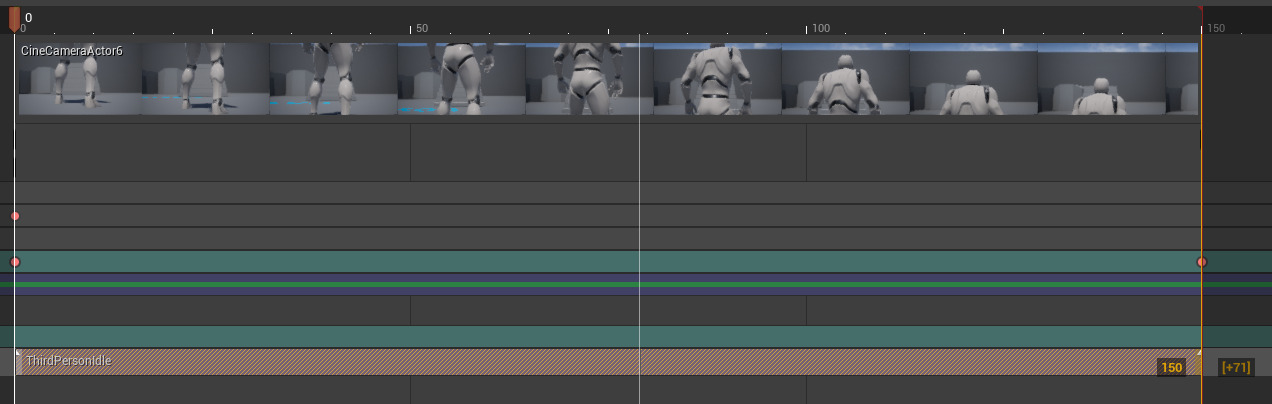Click the playhead handle at frame 0
The height and width of the screenshot is (404, 1272).
pyautogui.click(x=14, y=18)
